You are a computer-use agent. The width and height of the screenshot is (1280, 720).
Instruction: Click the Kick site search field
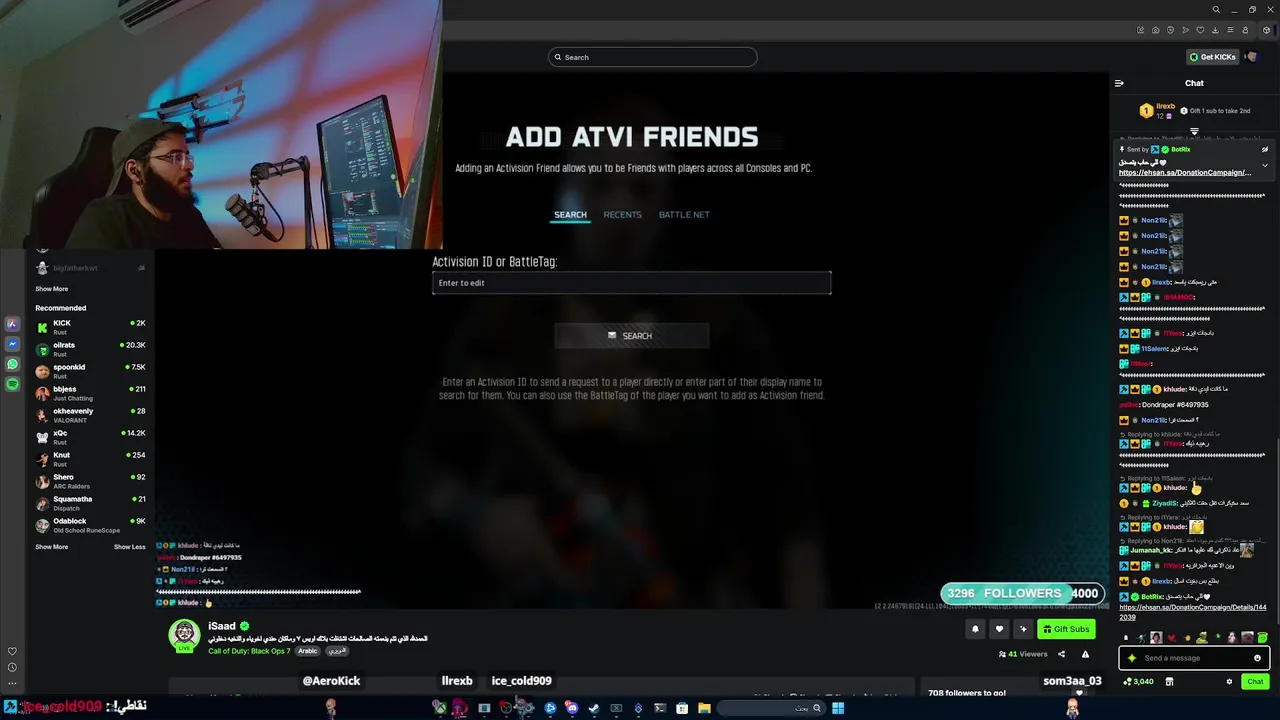(653, 57)
